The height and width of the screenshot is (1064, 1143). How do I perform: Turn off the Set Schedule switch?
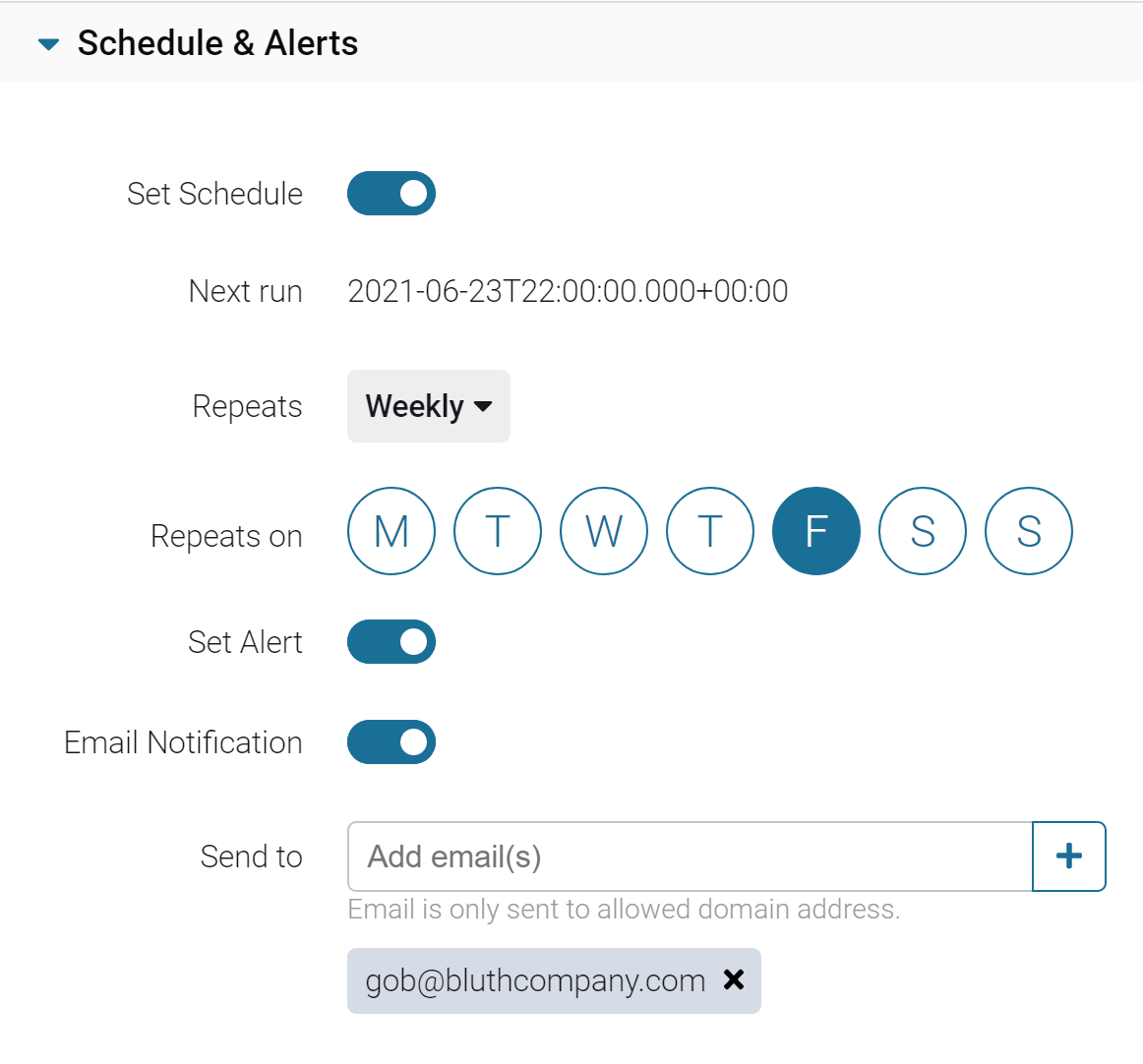[391, 194]
